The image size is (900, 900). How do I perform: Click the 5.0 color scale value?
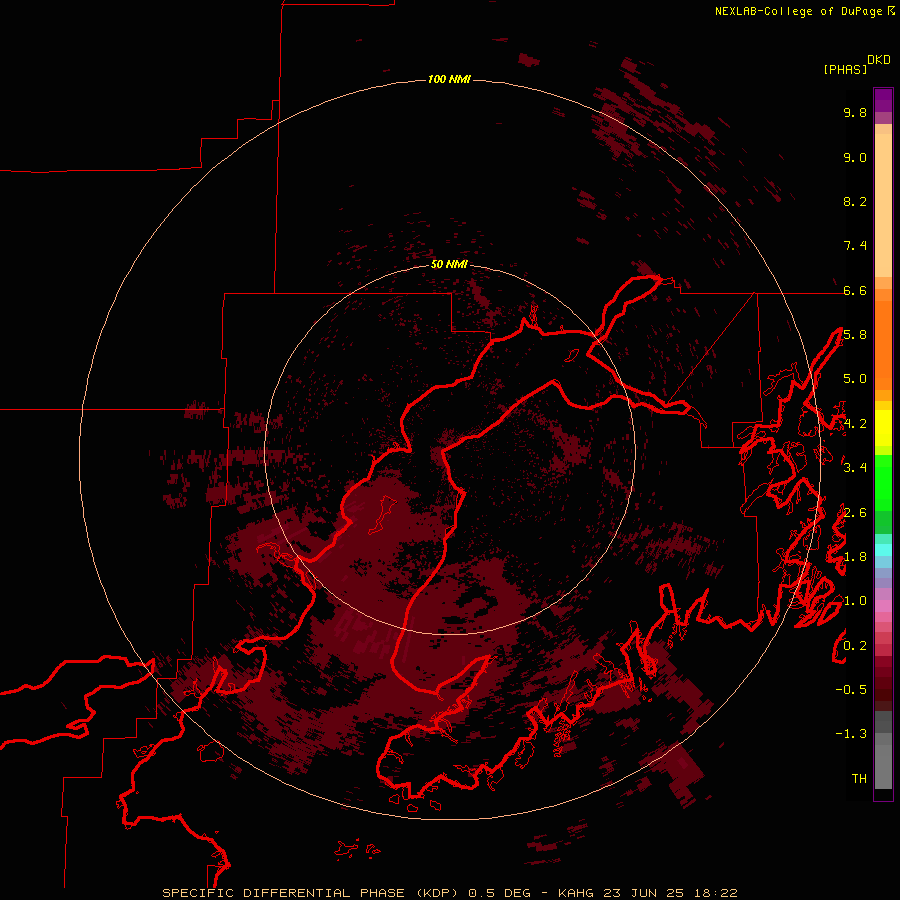[855, 379]
